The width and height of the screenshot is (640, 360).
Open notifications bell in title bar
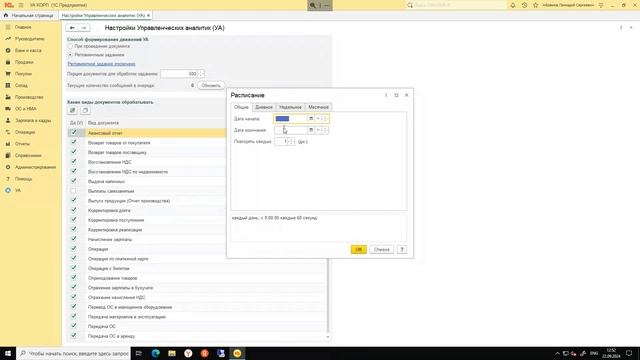(513, 5)
